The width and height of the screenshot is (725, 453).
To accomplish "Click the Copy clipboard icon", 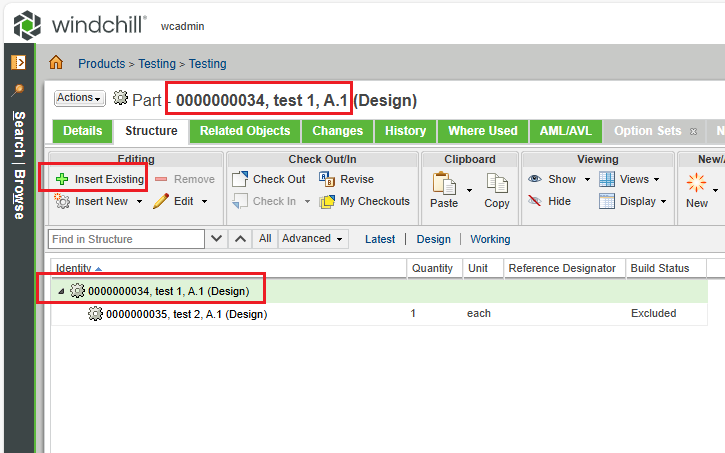I will [497, 184].
